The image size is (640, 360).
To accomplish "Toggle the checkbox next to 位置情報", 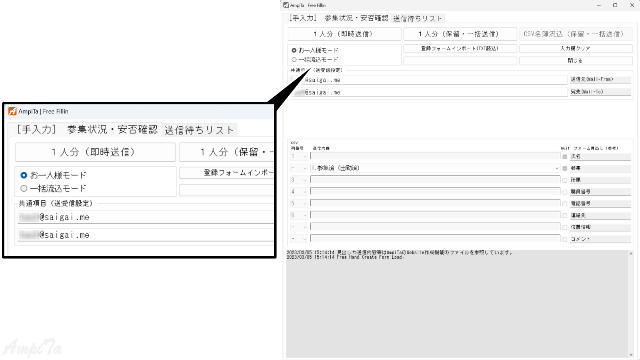I will [x=565, y=227].
